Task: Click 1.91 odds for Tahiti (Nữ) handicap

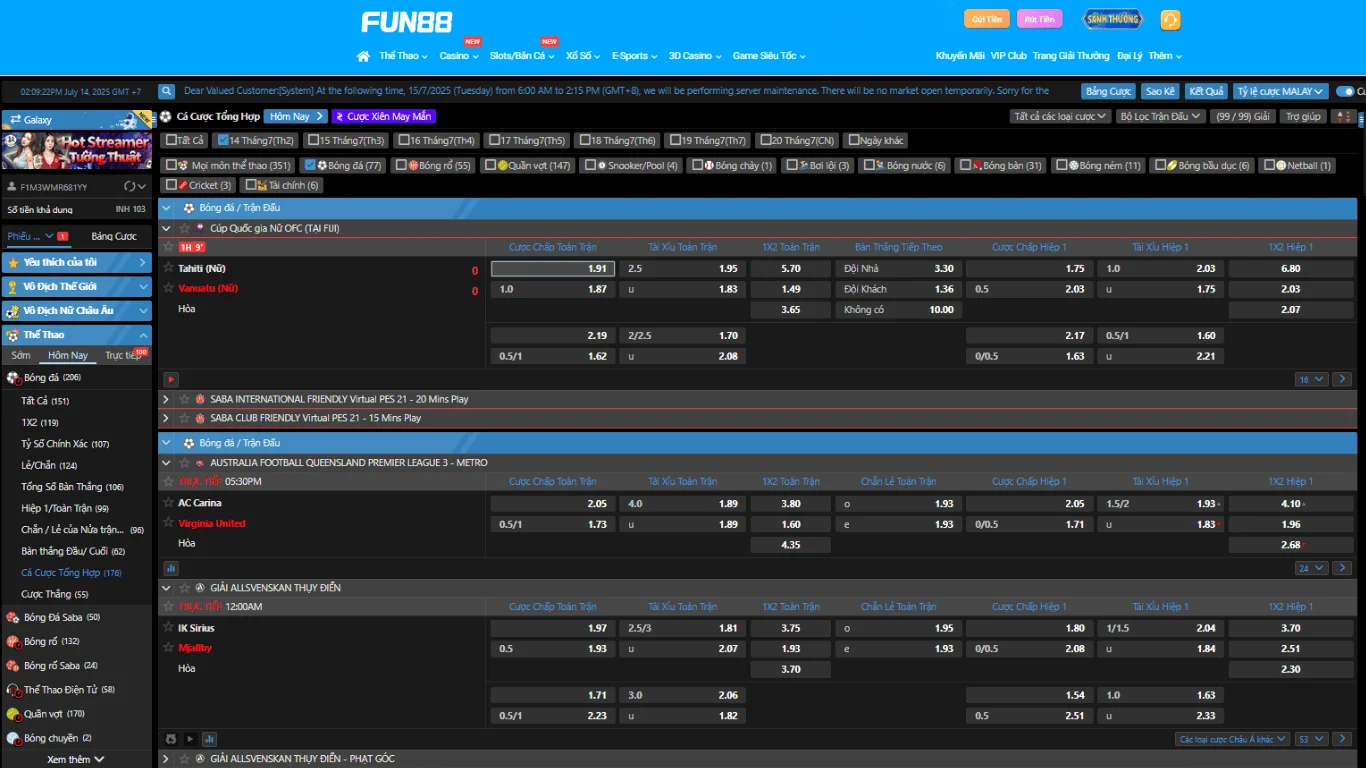Action: click(x=552, y=269)
